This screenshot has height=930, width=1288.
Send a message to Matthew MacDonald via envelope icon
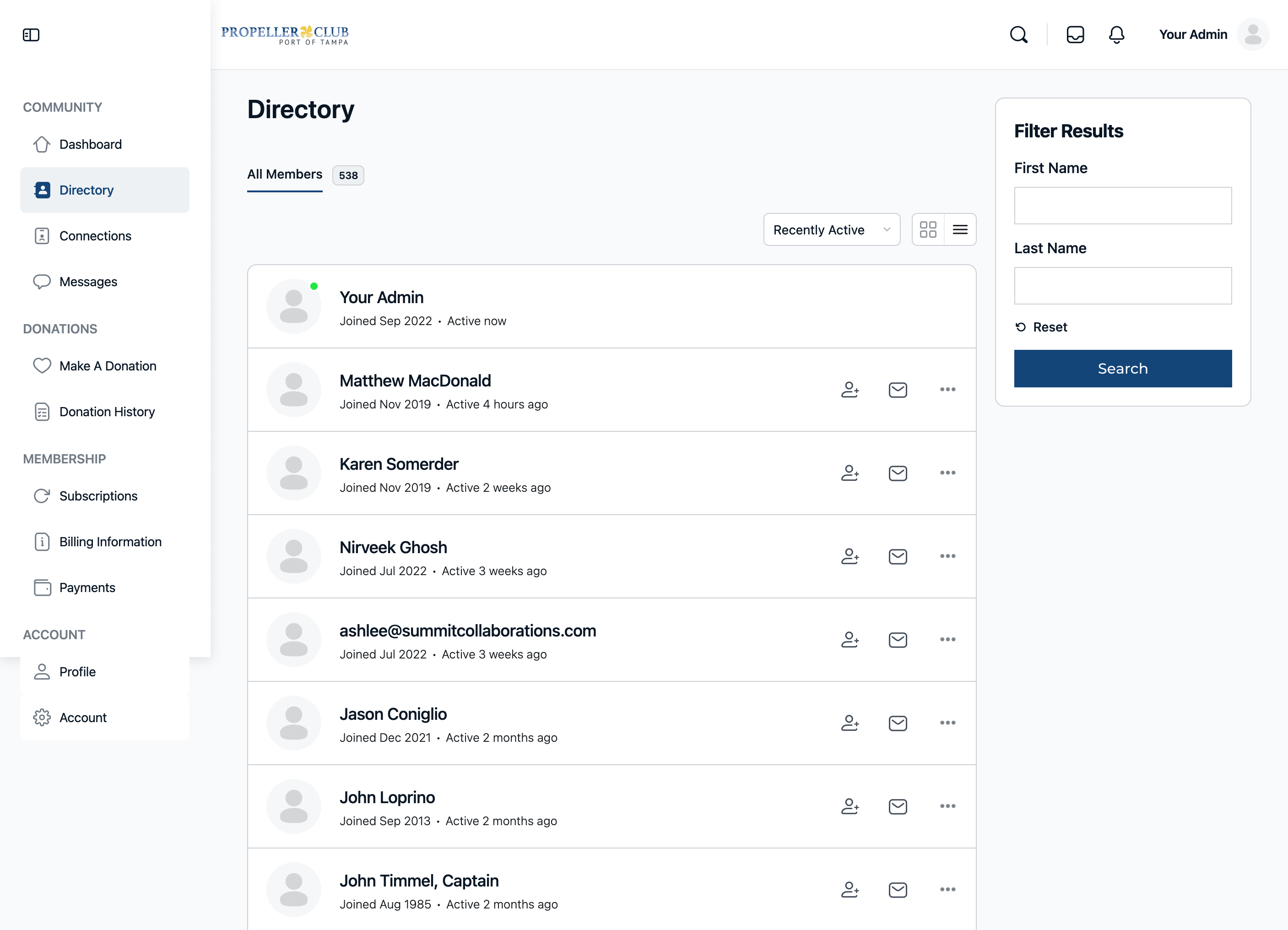click(897, 390)
